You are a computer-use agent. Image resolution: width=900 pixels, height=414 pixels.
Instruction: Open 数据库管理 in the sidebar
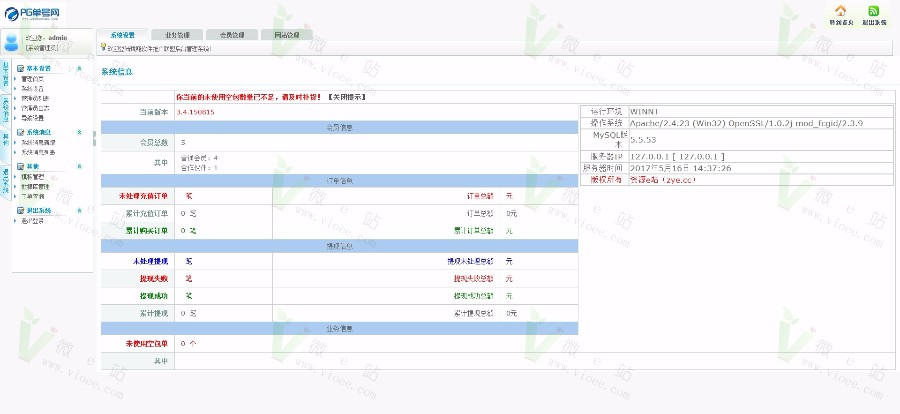[x=35, y=187]
